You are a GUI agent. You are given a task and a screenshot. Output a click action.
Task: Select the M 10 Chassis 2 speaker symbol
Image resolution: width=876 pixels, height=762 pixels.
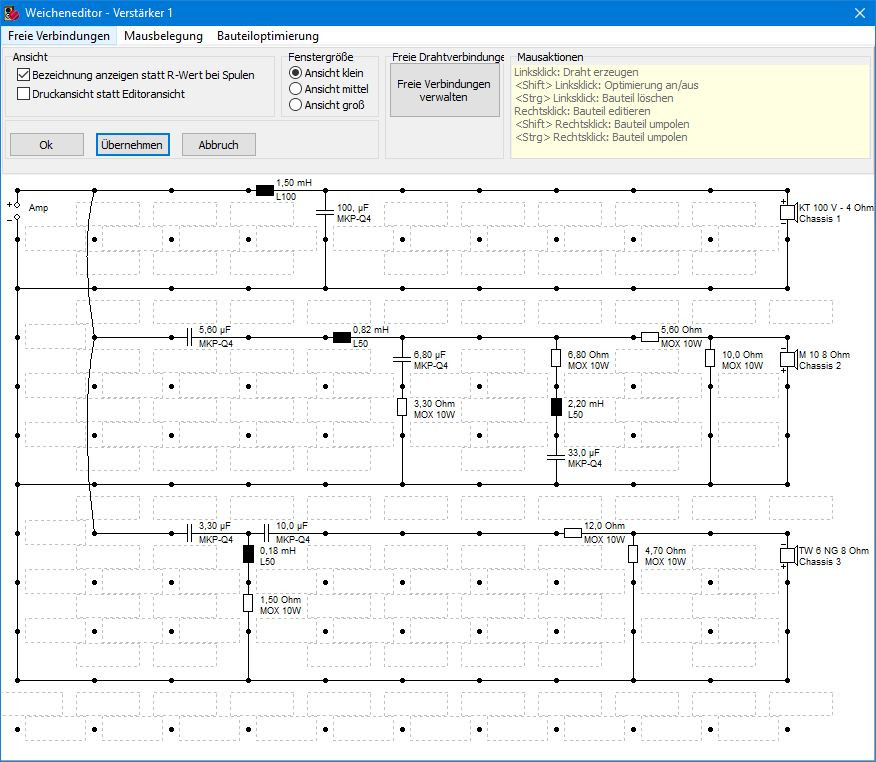[x=787, y=359]
